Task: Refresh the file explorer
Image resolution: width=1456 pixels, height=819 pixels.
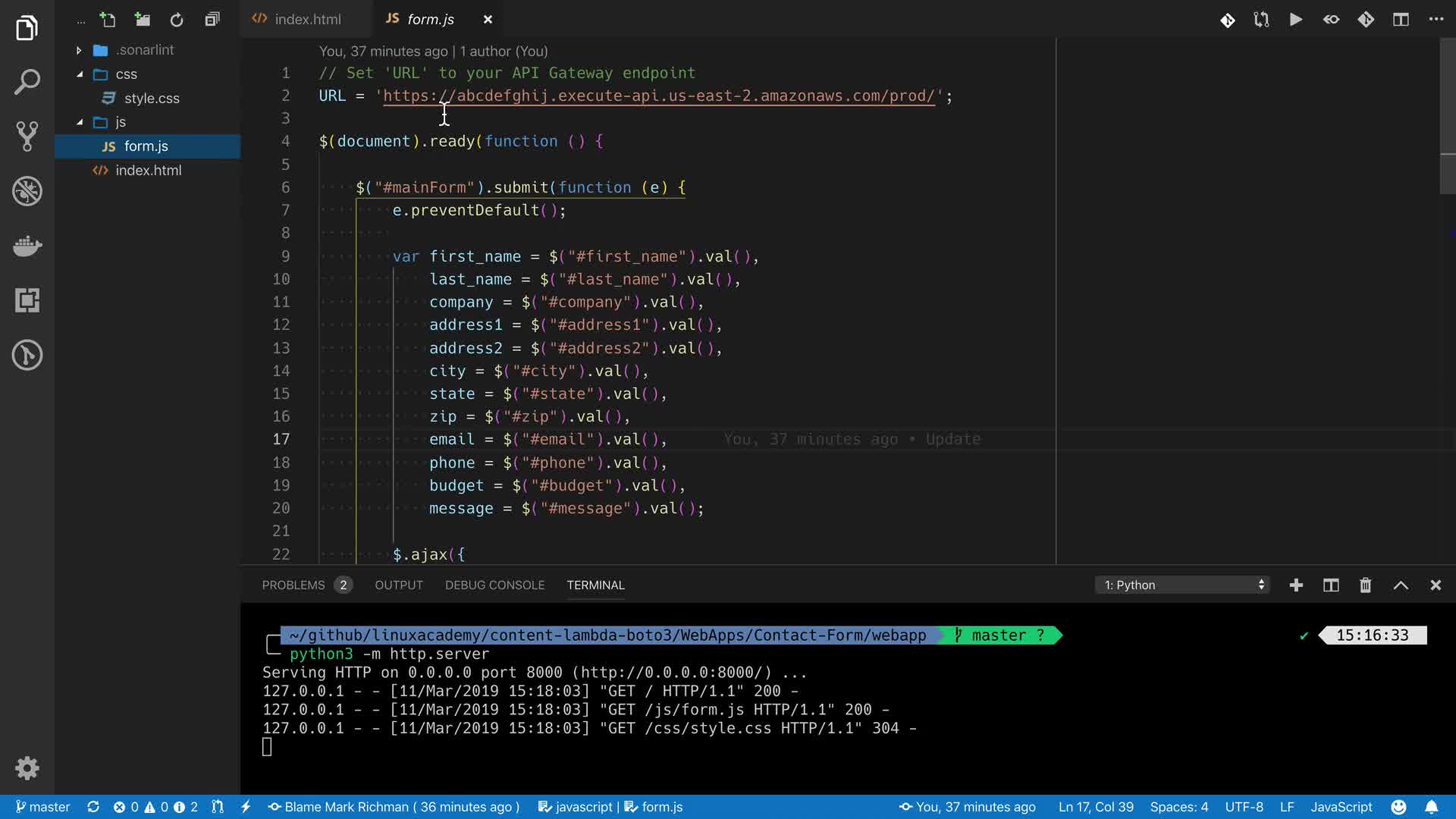Action: [177, 20]
